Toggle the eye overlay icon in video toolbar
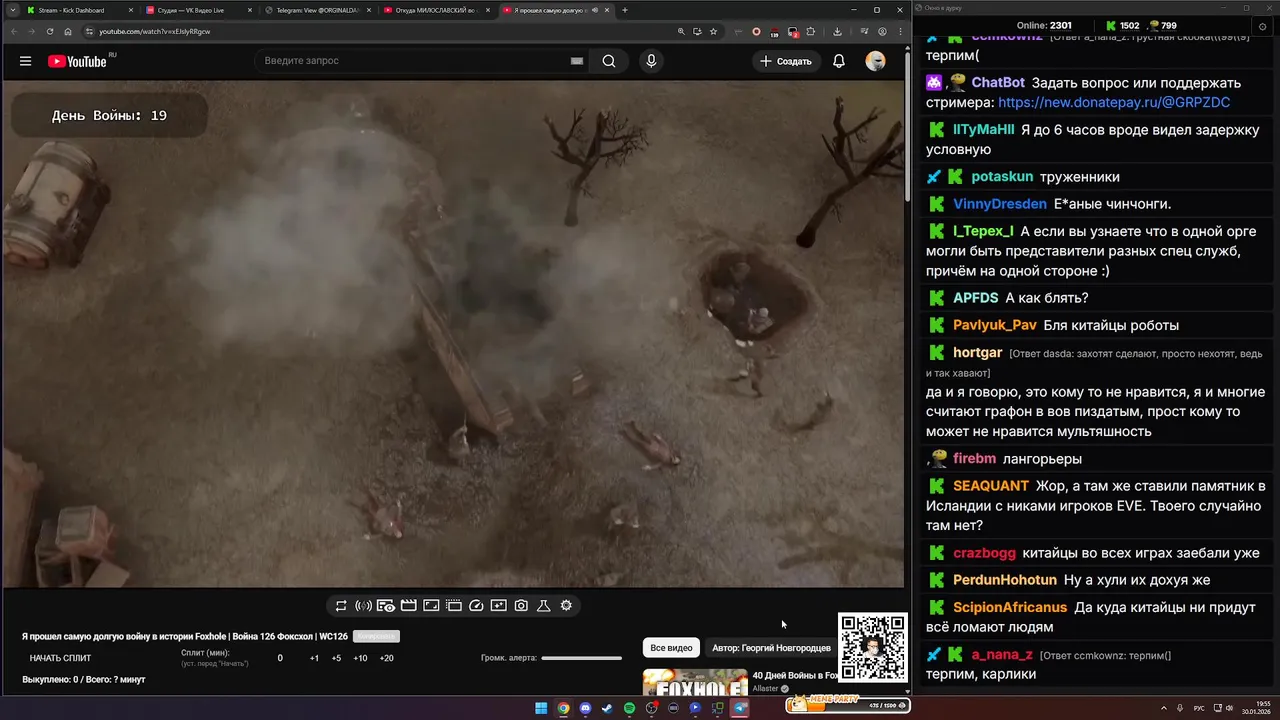1280x720 pixels. (386, 606)
